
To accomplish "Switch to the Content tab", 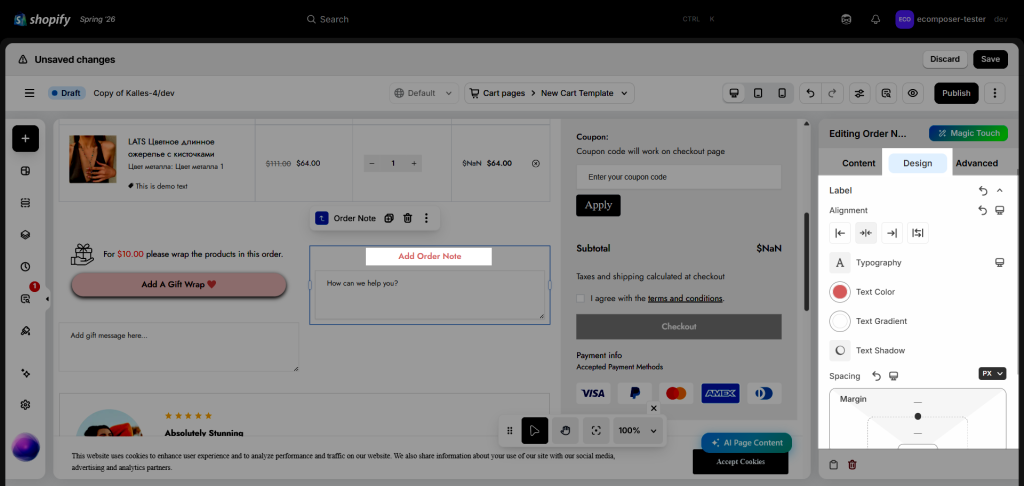I will 858,163.
